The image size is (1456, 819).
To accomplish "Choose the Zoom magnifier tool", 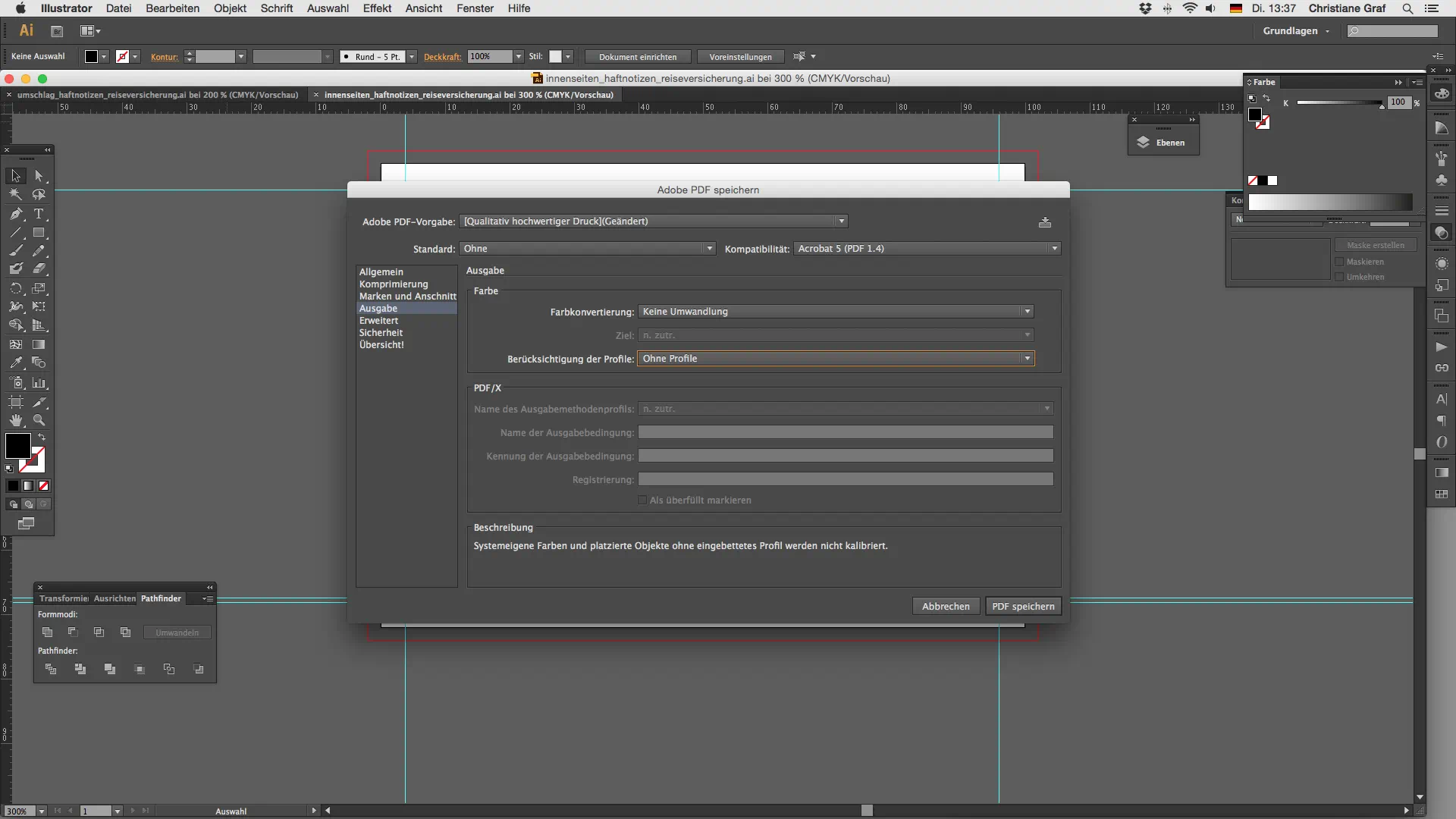I will point(39,420).
